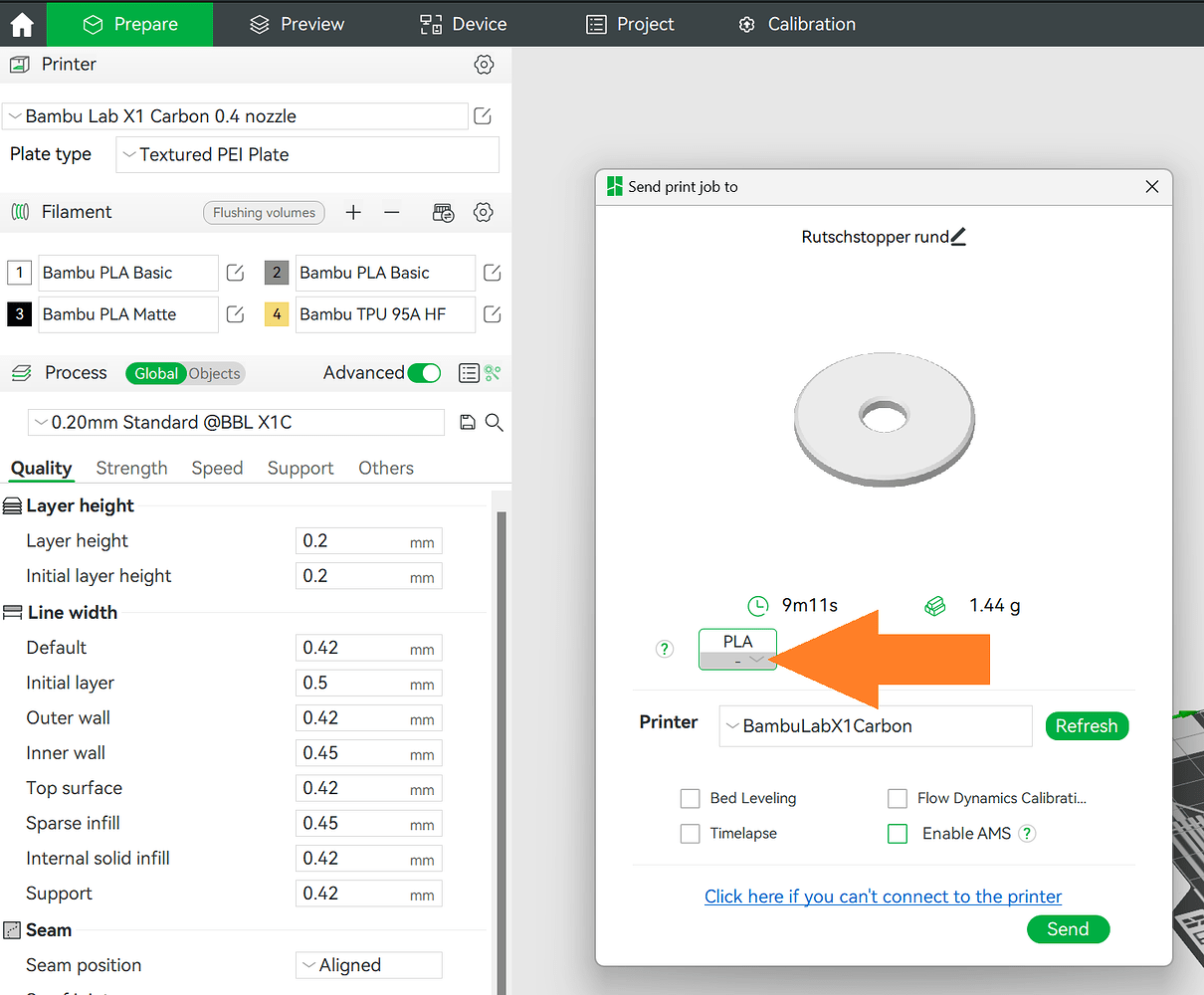This screenshot has width=1204, height=995.
Task: Open the Strength settings tab
Action: click(x=131, y=469)
